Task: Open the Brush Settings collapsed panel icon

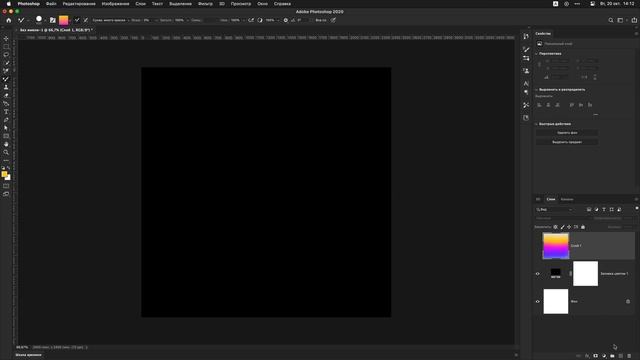Action: coord(526,49)
